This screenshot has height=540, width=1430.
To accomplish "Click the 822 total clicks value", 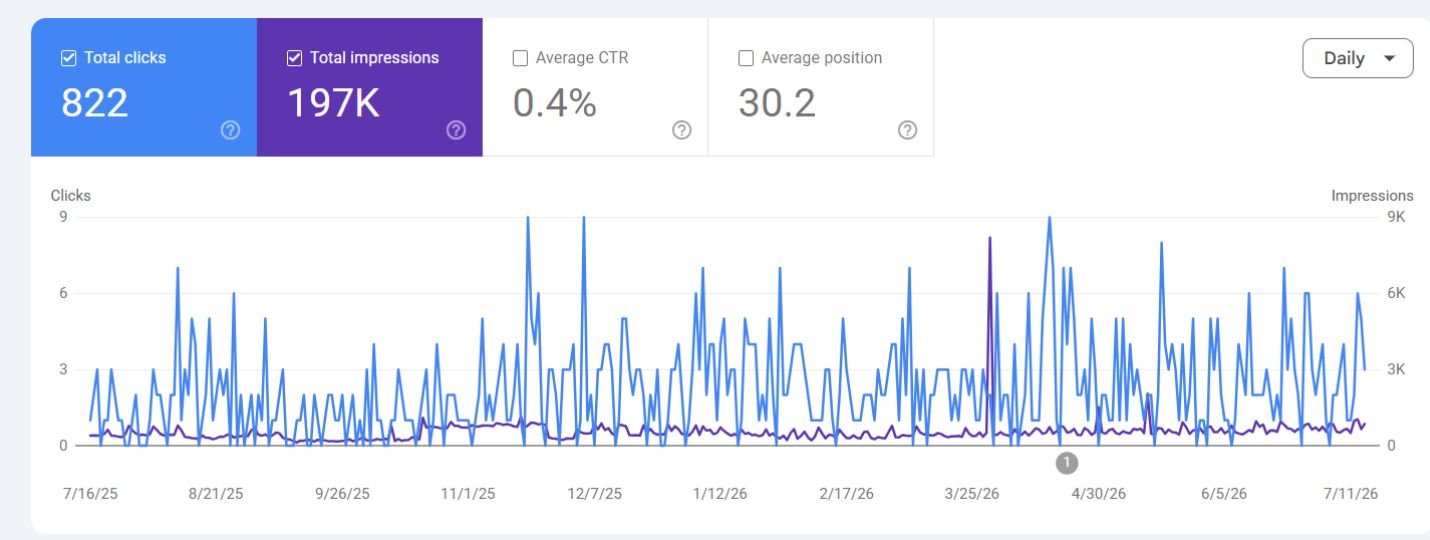I will point(95,103).
